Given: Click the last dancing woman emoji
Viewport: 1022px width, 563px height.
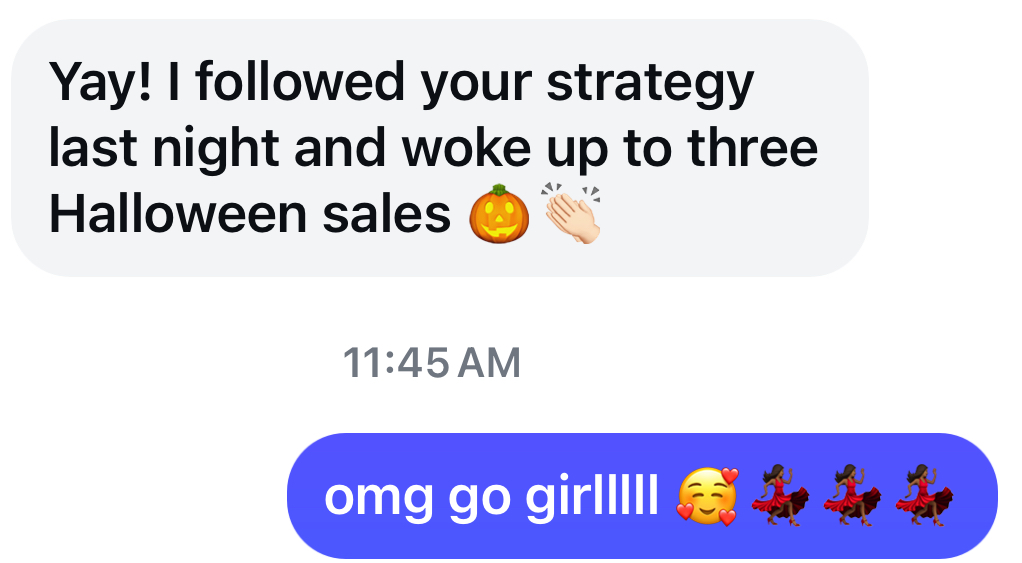Looking at the screenshot, I should coord(924,495).
